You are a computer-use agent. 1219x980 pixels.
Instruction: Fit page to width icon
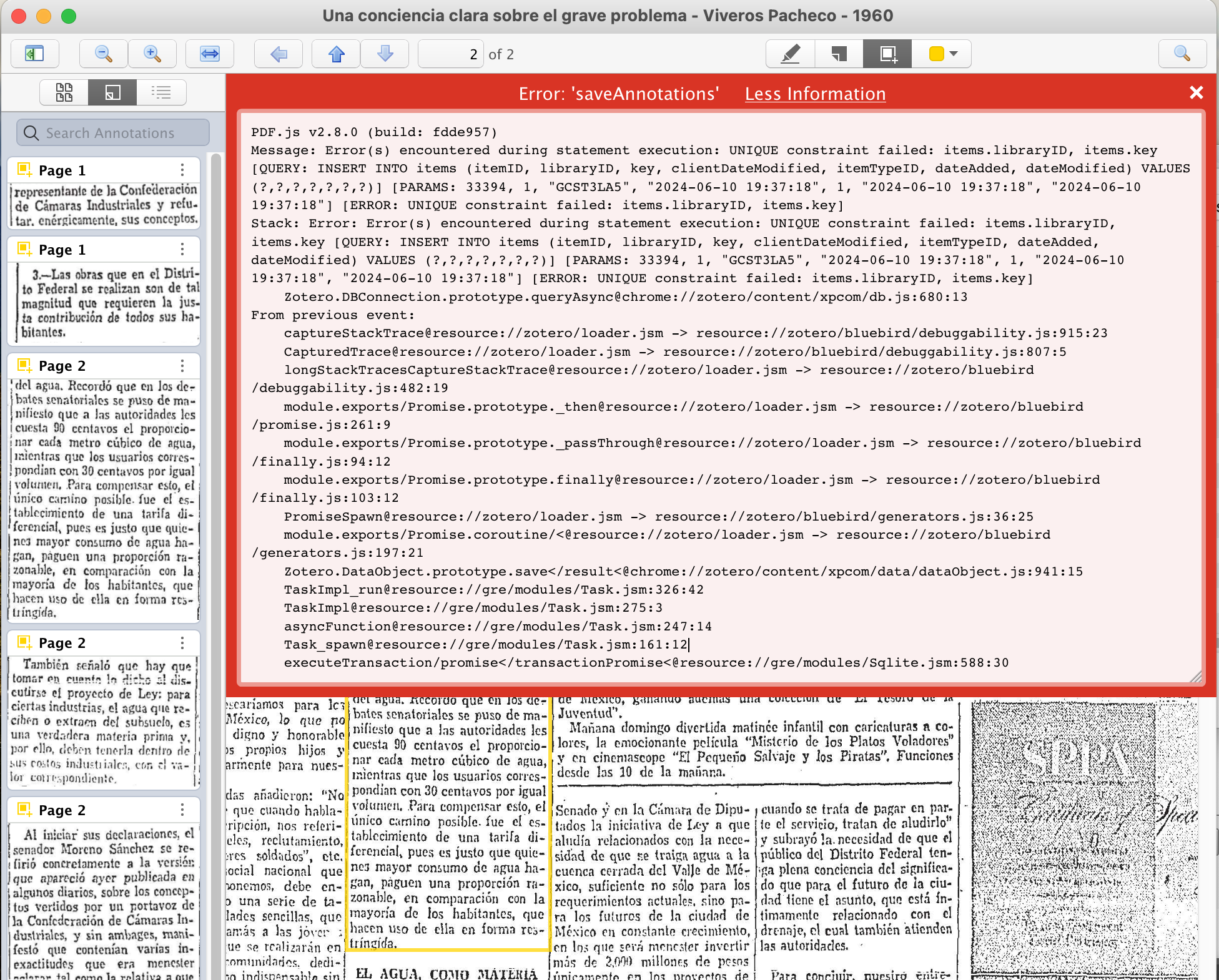210,54
